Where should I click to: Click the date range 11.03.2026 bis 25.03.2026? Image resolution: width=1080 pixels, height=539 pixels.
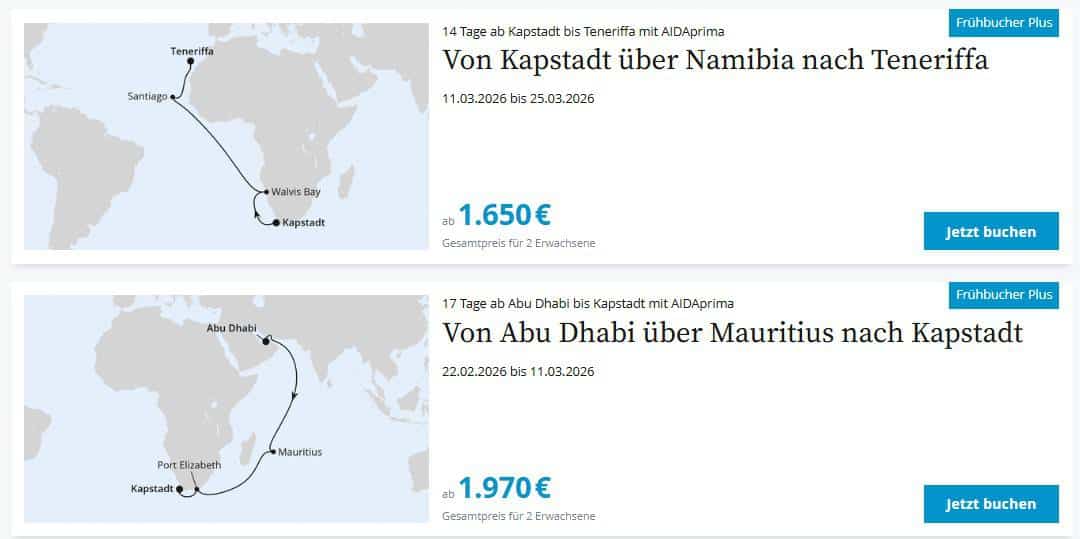pos(518,99)
